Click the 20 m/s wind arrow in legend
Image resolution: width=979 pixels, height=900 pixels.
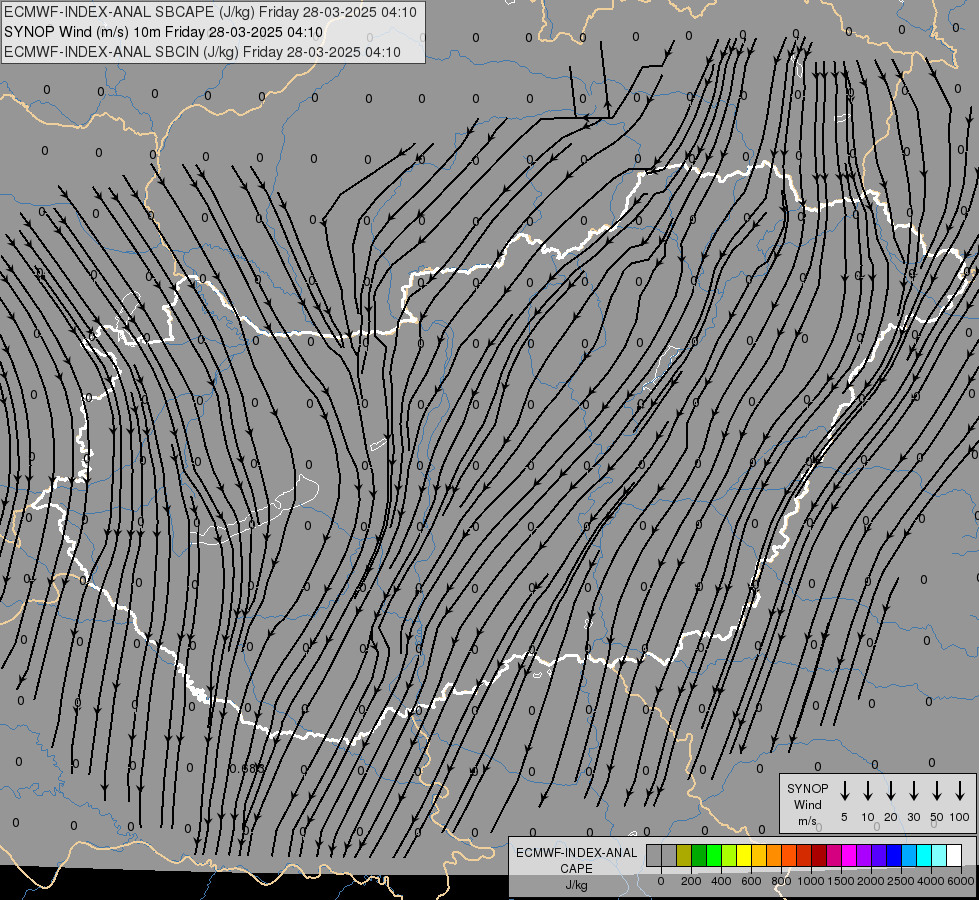click(x=890, y=790)
